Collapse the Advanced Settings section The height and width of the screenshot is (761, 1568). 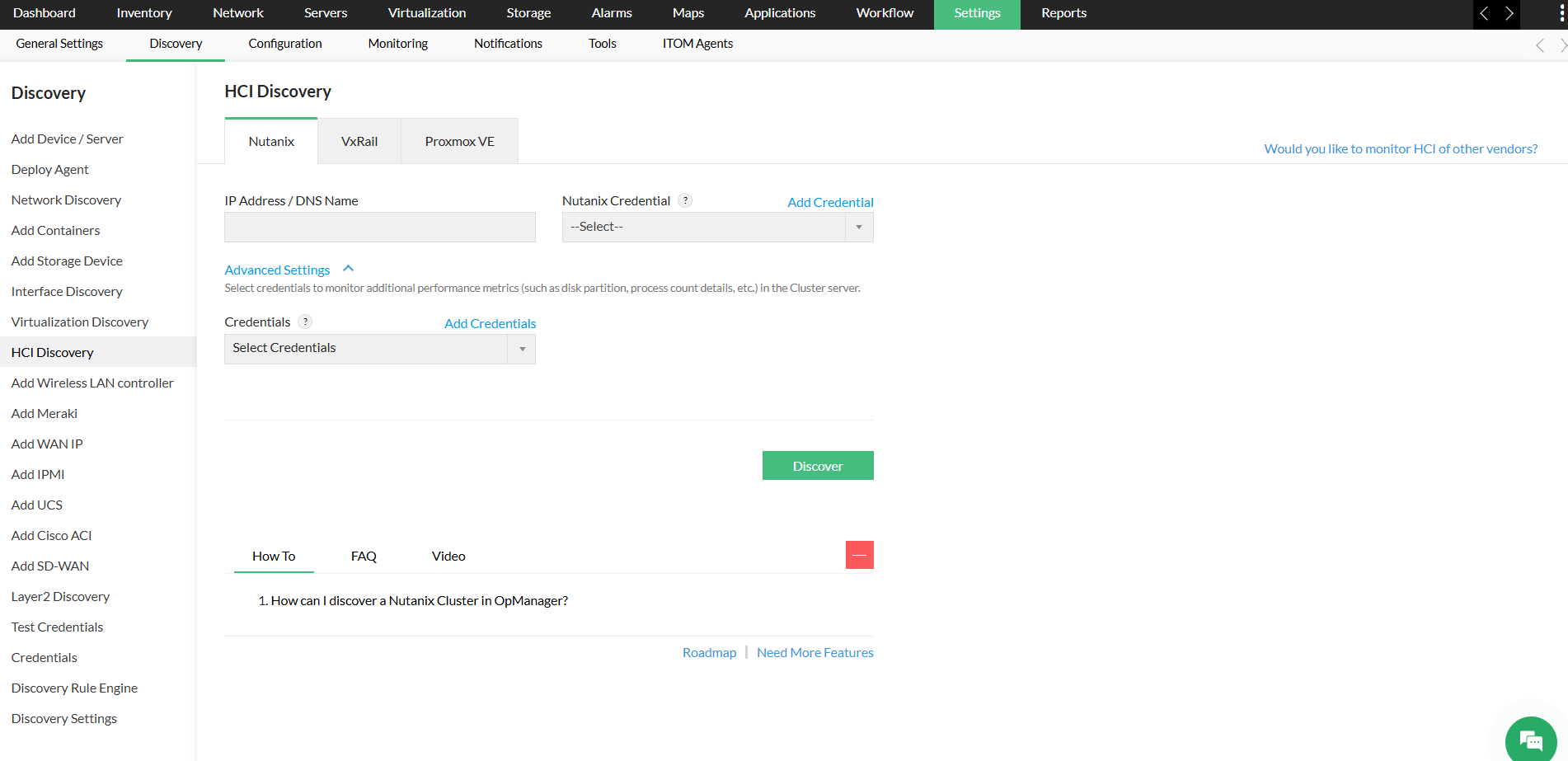(x=347, y=268)
